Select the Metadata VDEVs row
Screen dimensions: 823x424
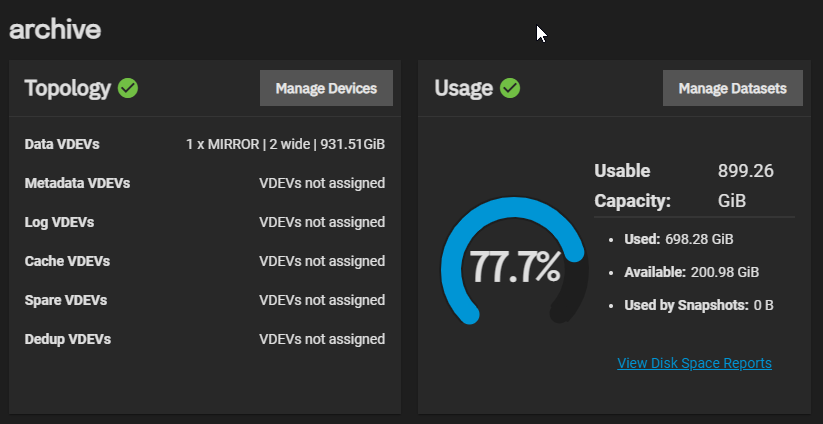point(205,183)
